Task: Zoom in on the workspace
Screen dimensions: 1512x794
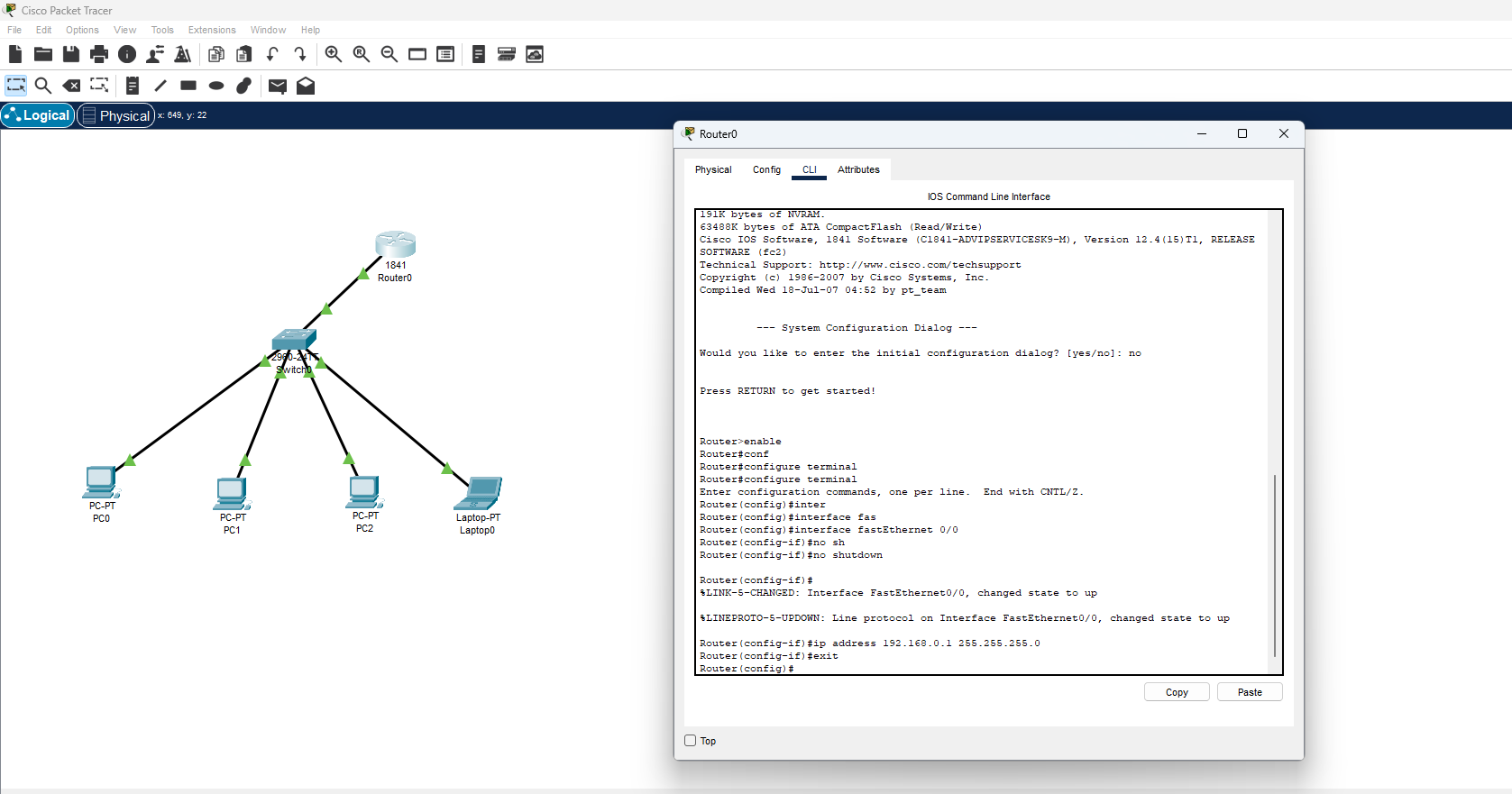Action: [x=334, y=54]
